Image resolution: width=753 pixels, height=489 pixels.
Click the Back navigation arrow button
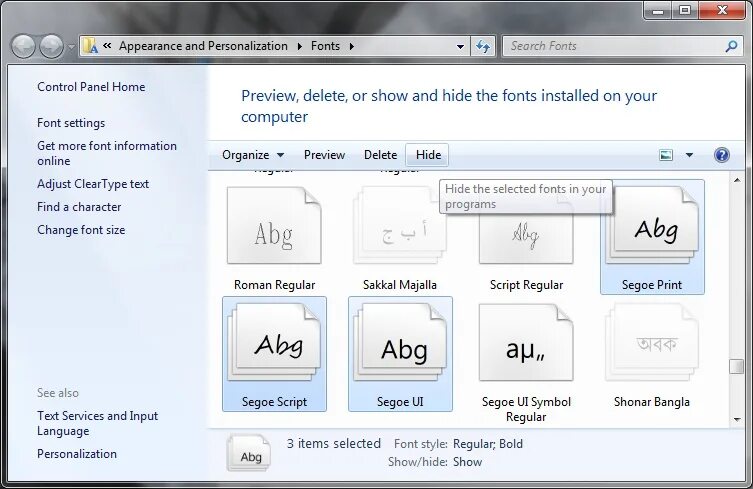pos(24,47)
